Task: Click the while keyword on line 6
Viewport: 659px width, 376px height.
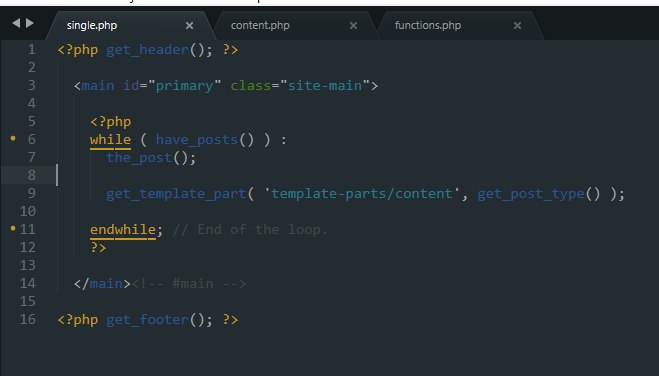Action: tap(110, 139)
